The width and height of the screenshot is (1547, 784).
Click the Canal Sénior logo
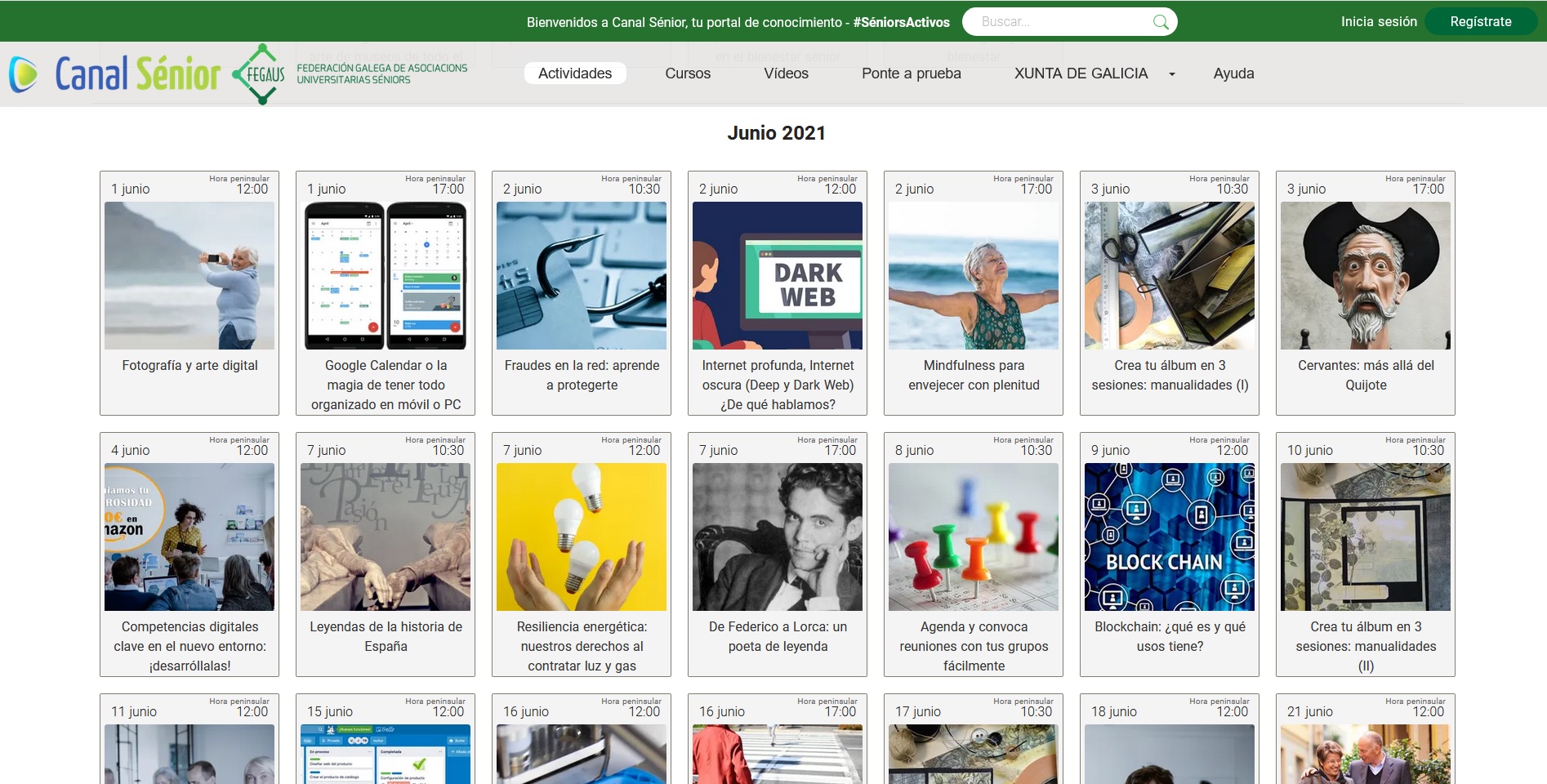coord(115,73)
